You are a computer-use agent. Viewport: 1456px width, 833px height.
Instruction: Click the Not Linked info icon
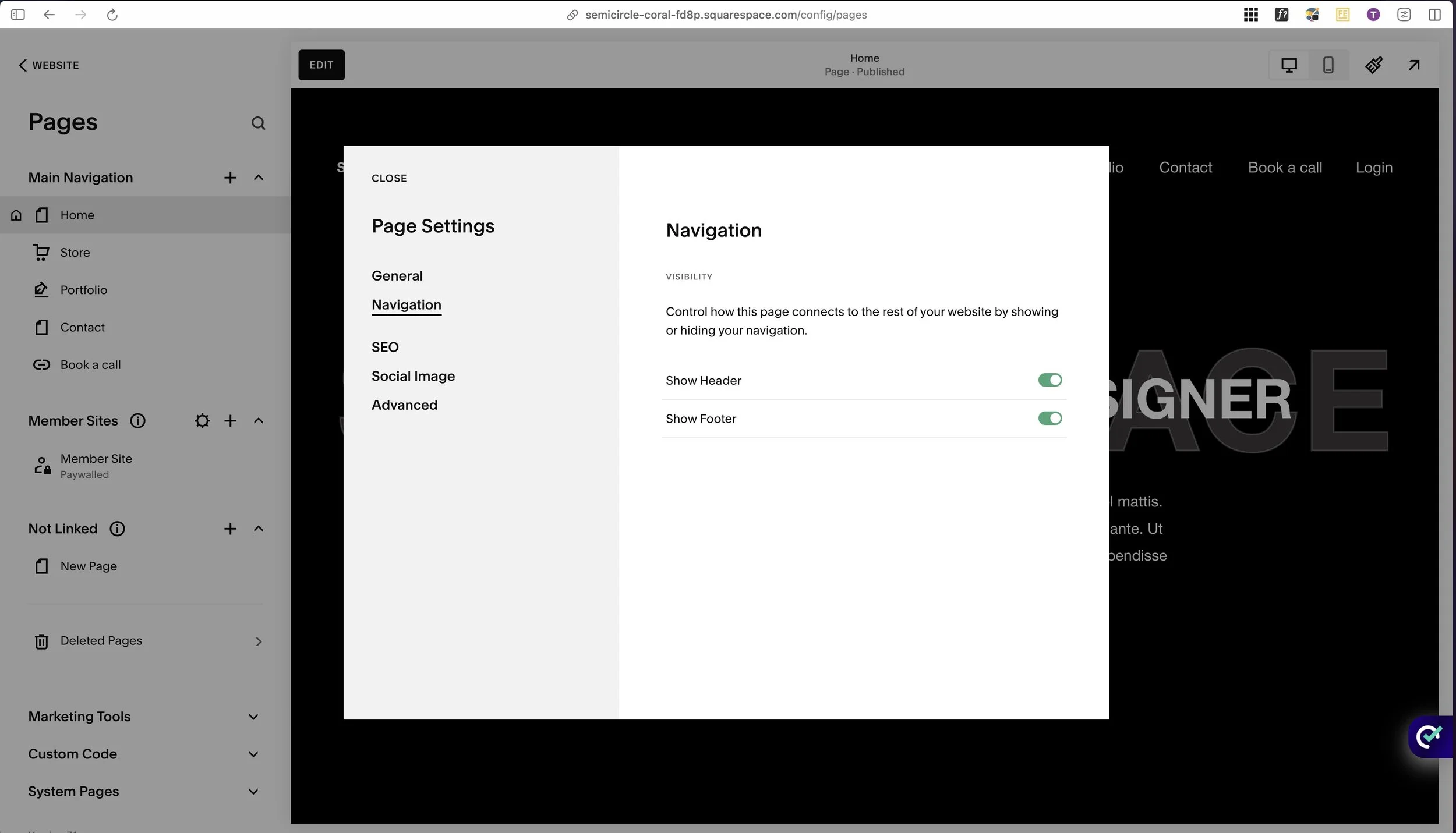point(117,529)
